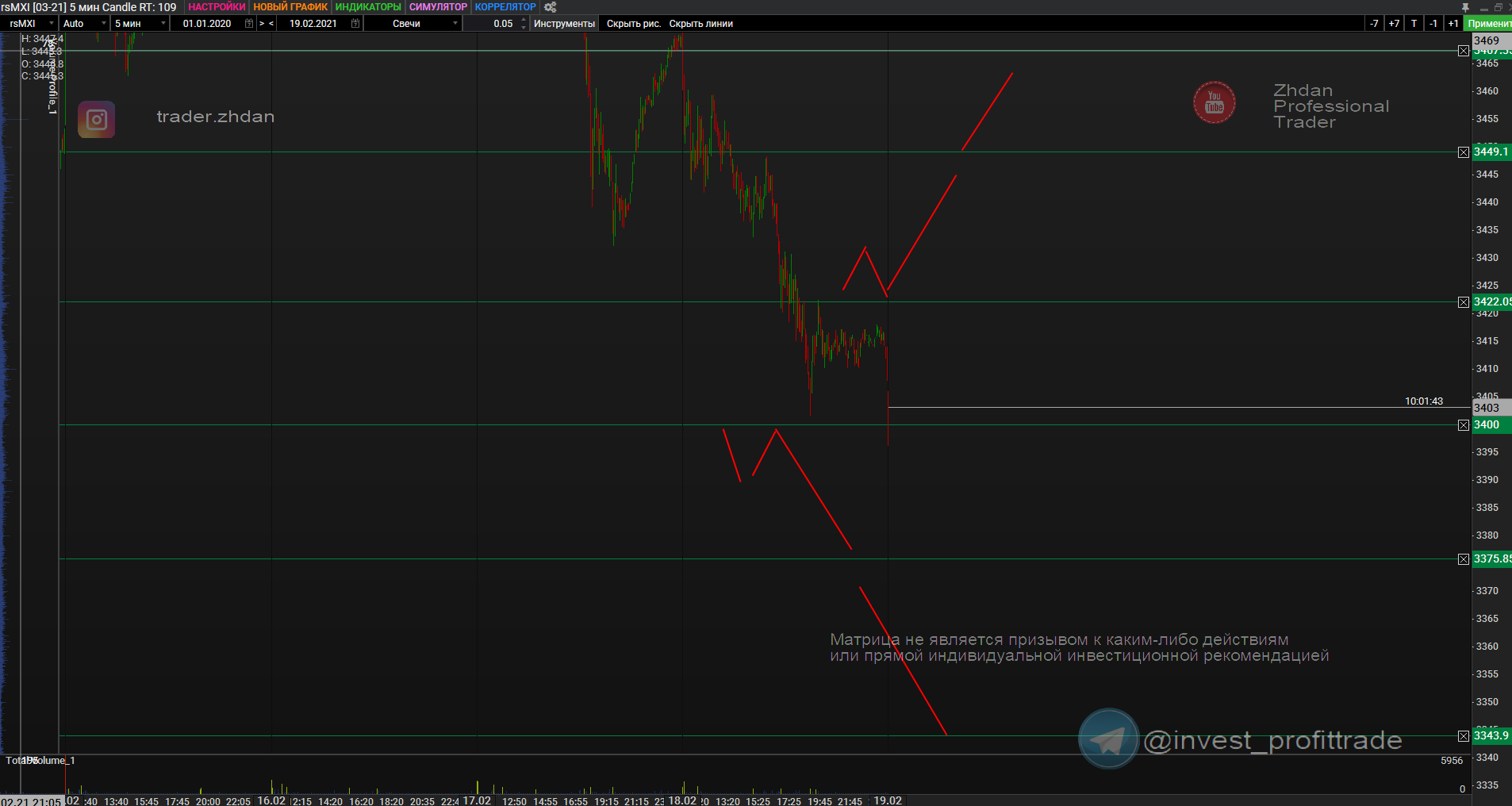The height and width of the screenshot is (806, 1512).
Task: Click the T toolbar button
Action: click(x=1414, y=24)
